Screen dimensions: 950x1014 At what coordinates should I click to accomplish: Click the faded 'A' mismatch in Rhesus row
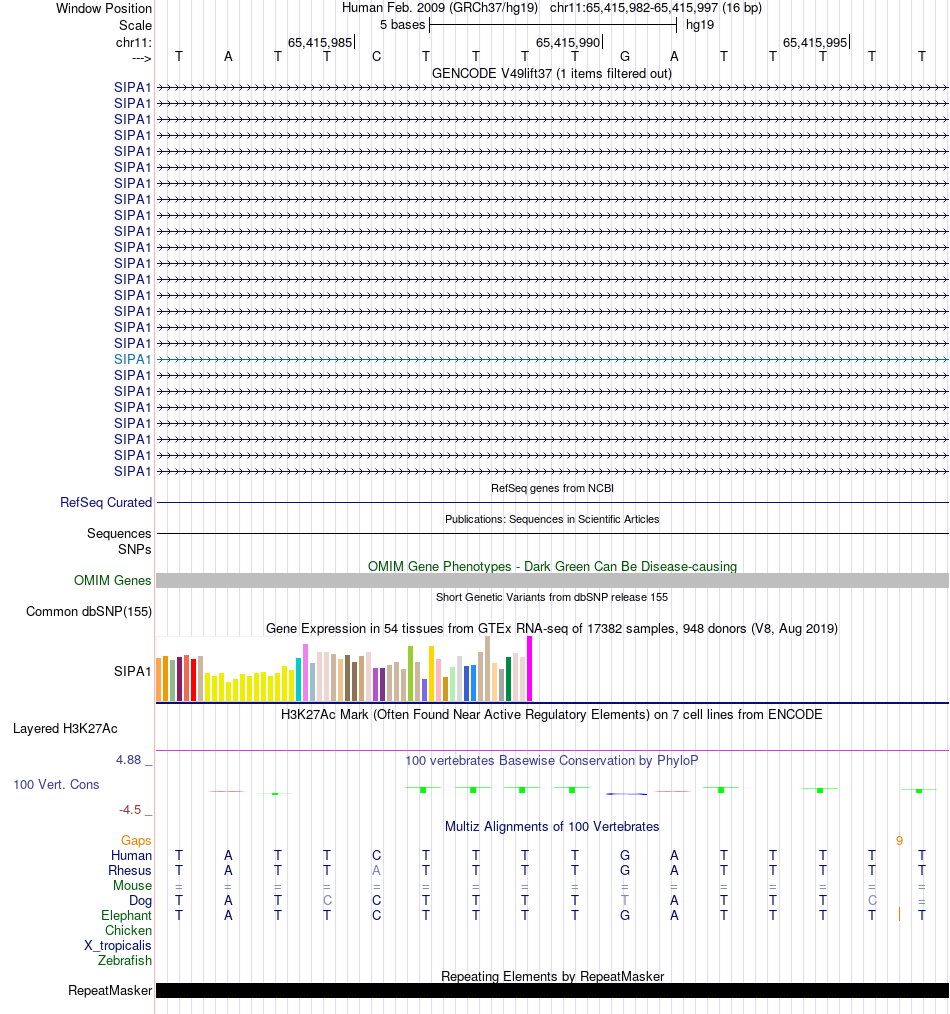click(x=376, y=870)
